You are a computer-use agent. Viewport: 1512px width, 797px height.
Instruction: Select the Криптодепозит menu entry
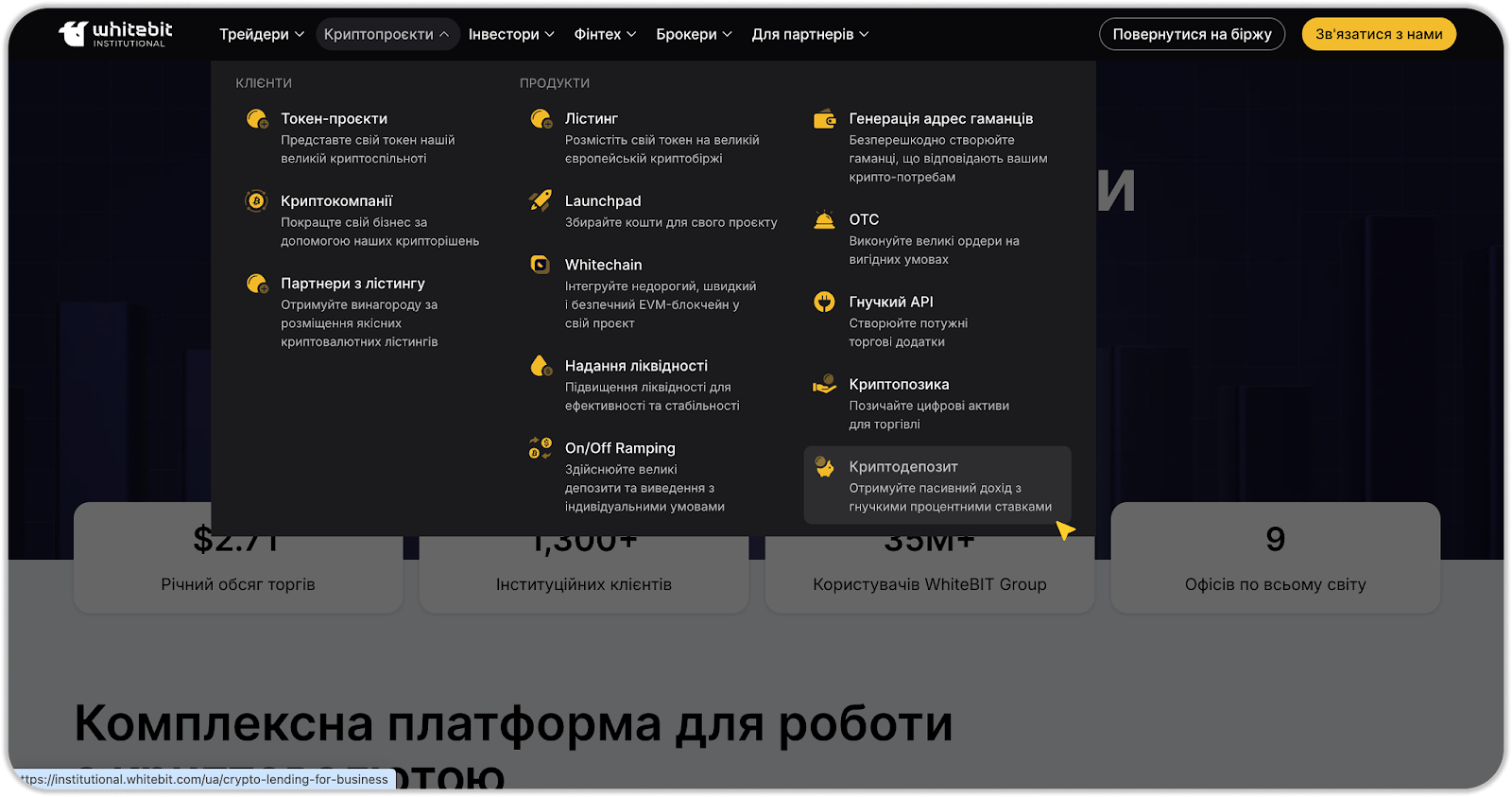[936, 485]
